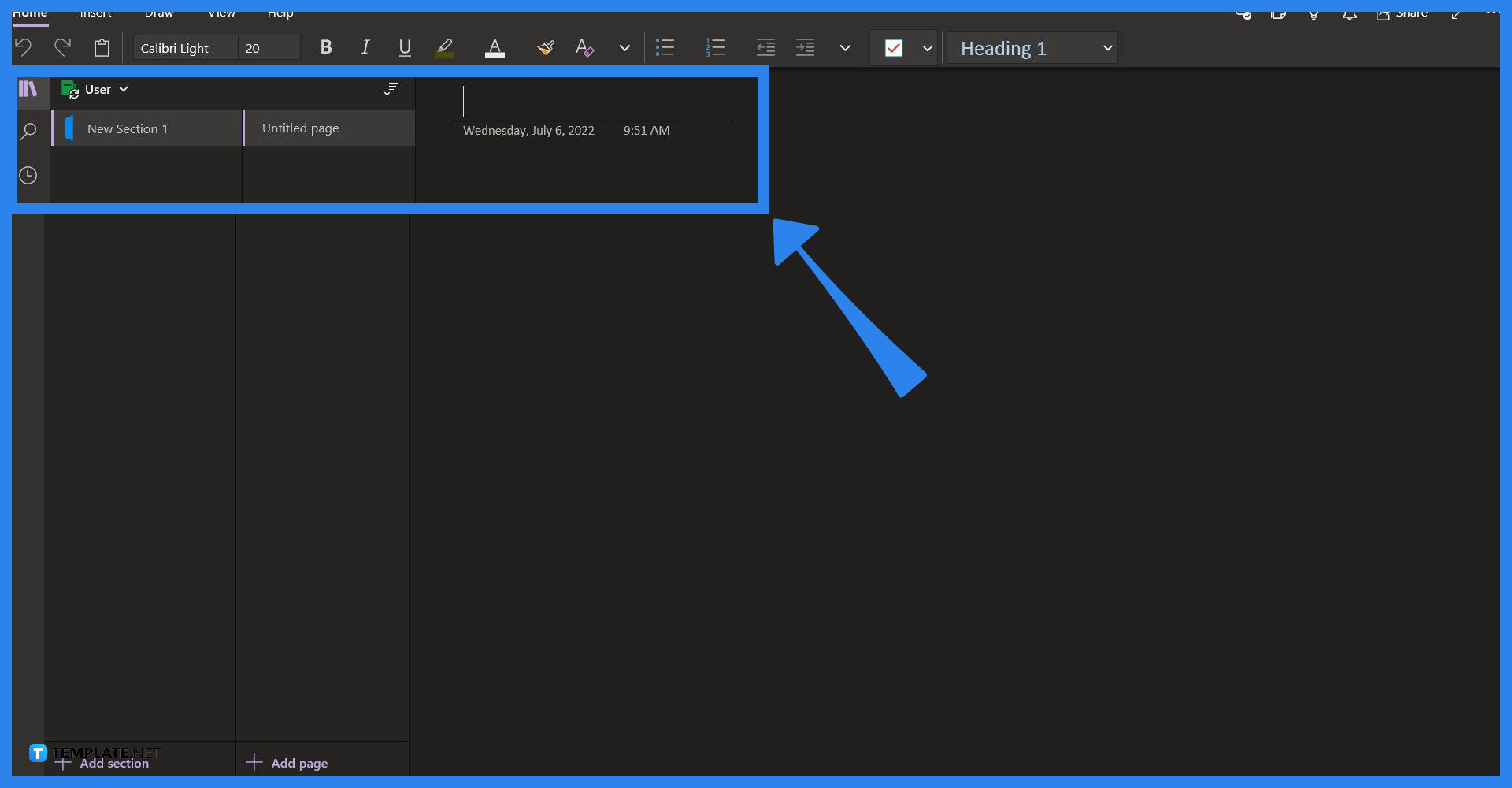Open the search panel in the sidebar

coord(29,131)
